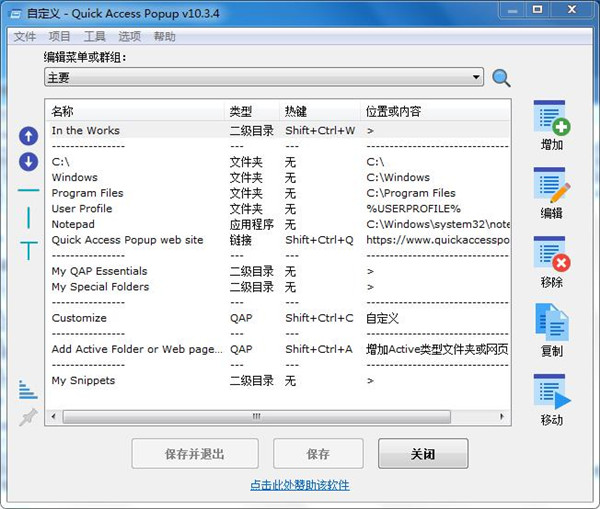The height and width of the screenshot is (509, 600).
Task: Select Quick Access Popup web site row
Action: [278, 240]
